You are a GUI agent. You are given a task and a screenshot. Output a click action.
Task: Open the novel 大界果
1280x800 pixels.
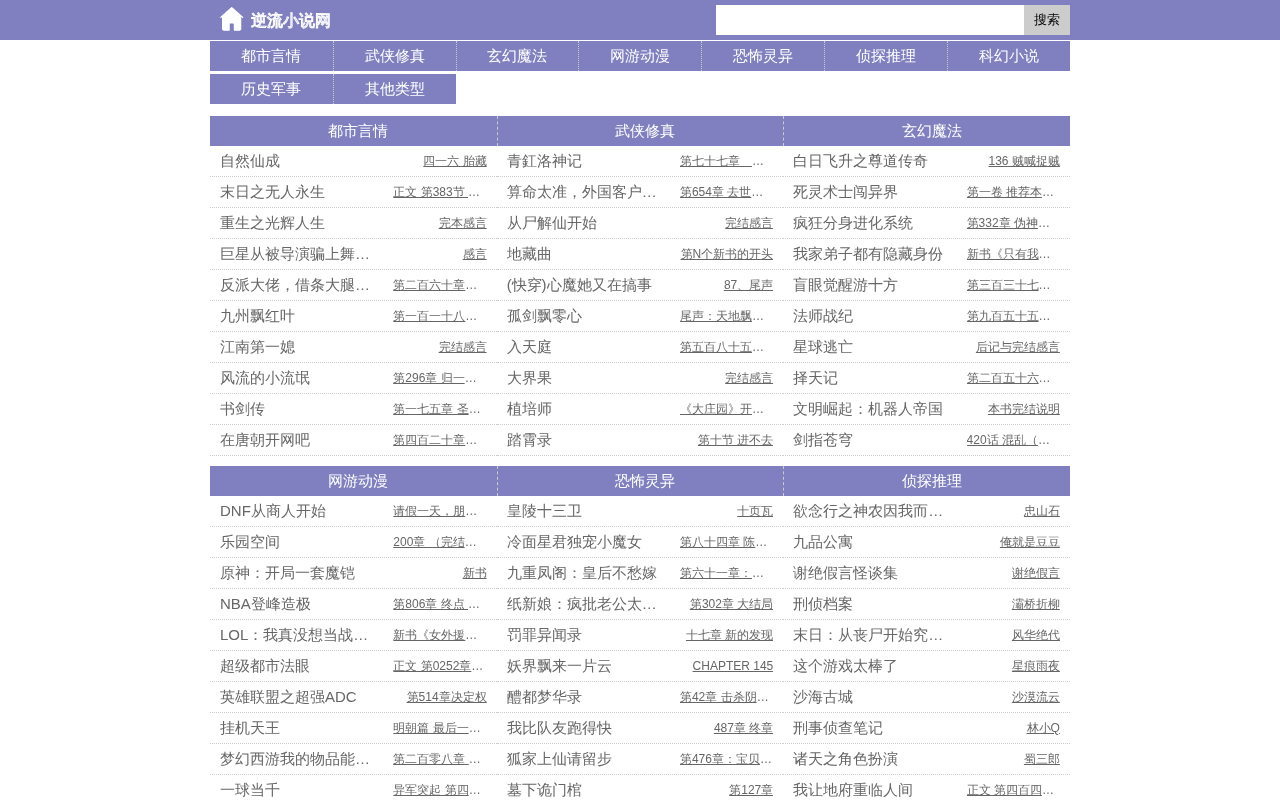click(x=529, y=378)
